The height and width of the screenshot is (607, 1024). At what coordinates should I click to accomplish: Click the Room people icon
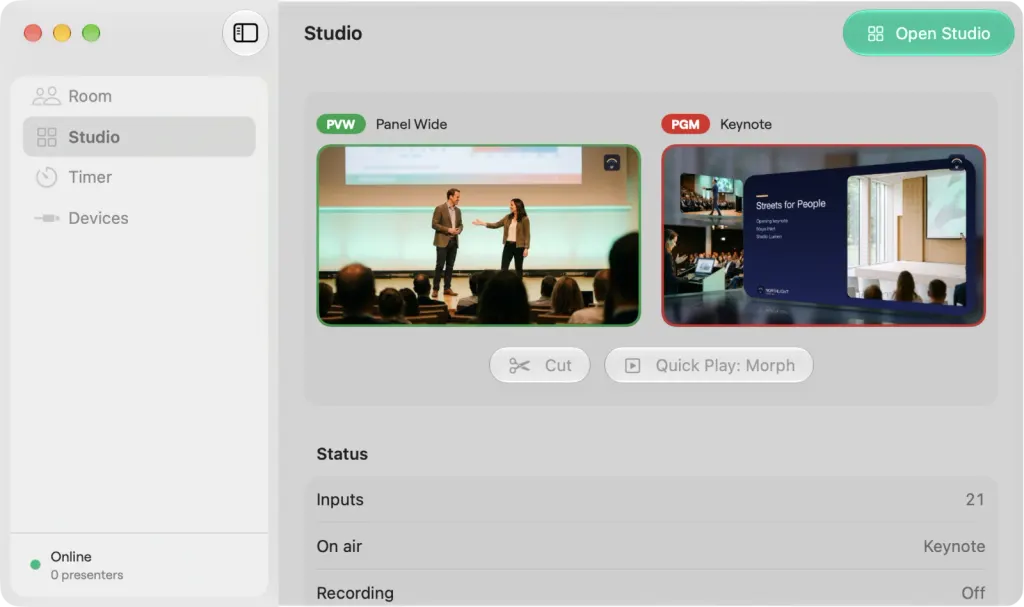46,96
